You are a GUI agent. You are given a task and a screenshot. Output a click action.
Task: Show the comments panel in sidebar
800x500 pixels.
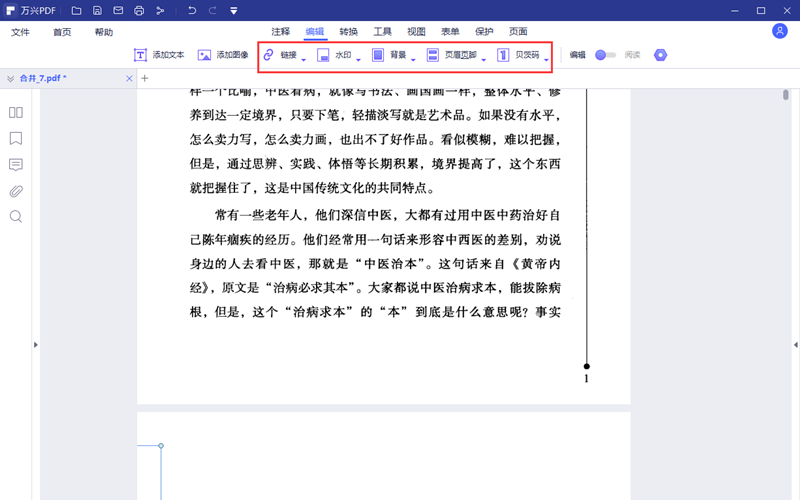16,165
